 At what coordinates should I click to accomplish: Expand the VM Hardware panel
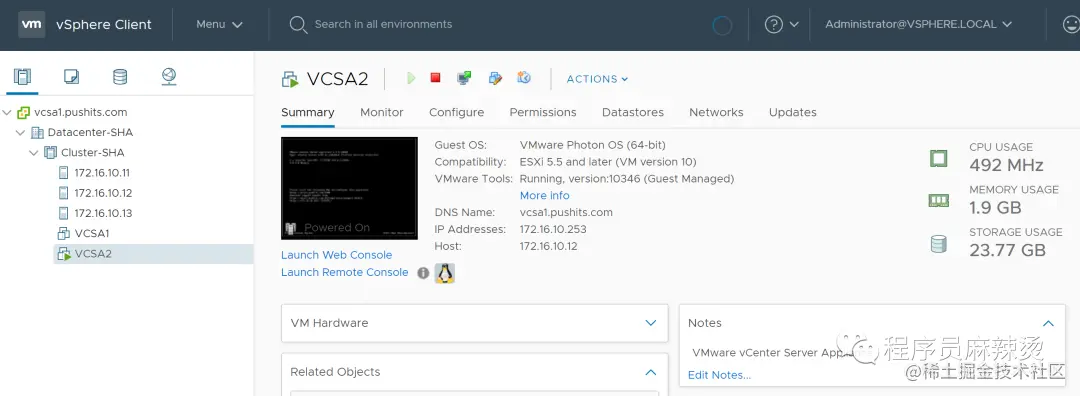[651, 323]
